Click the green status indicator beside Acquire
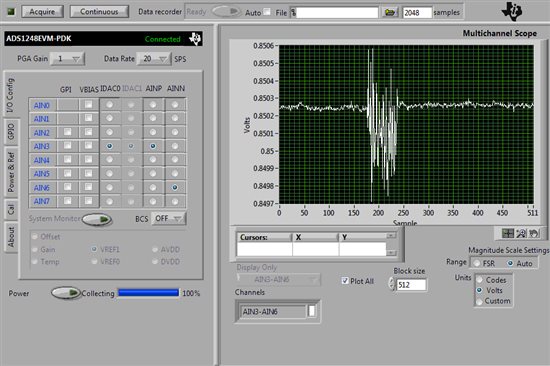The height and width of the screenshot is (366, 550). [x=11, y=12]
